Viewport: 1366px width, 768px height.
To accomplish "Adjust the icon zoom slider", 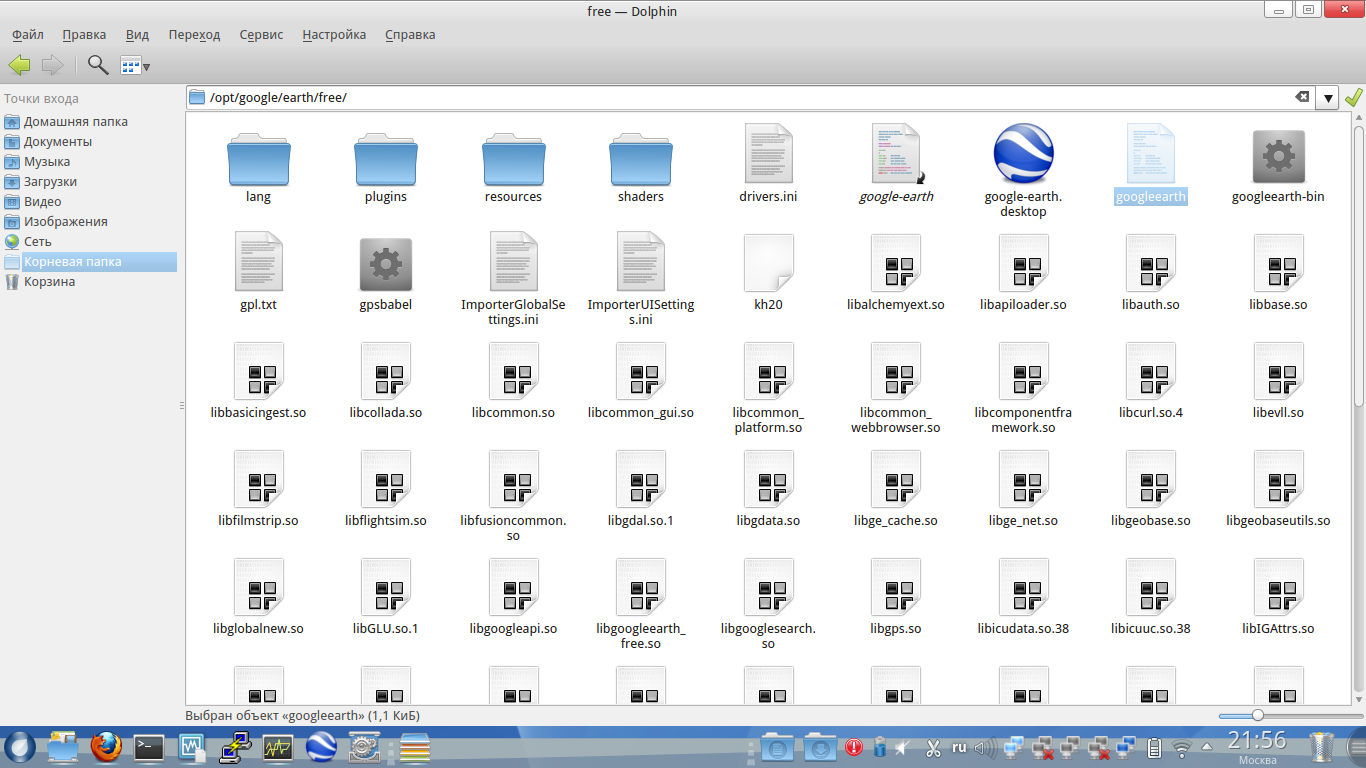I will coord(1257,715).
